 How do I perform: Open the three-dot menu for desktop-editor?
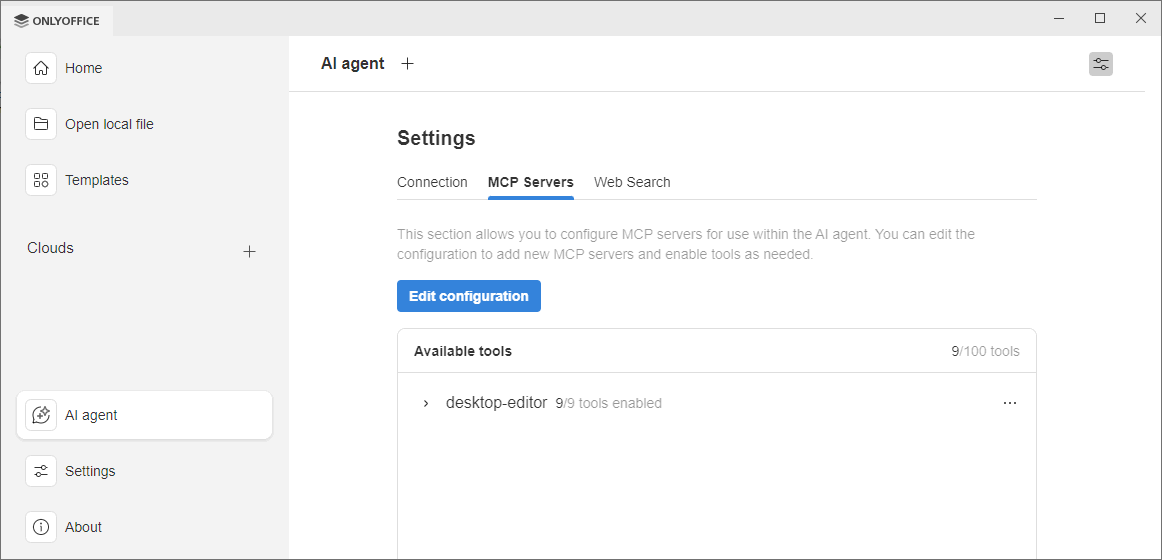[x=1009, y=403]
